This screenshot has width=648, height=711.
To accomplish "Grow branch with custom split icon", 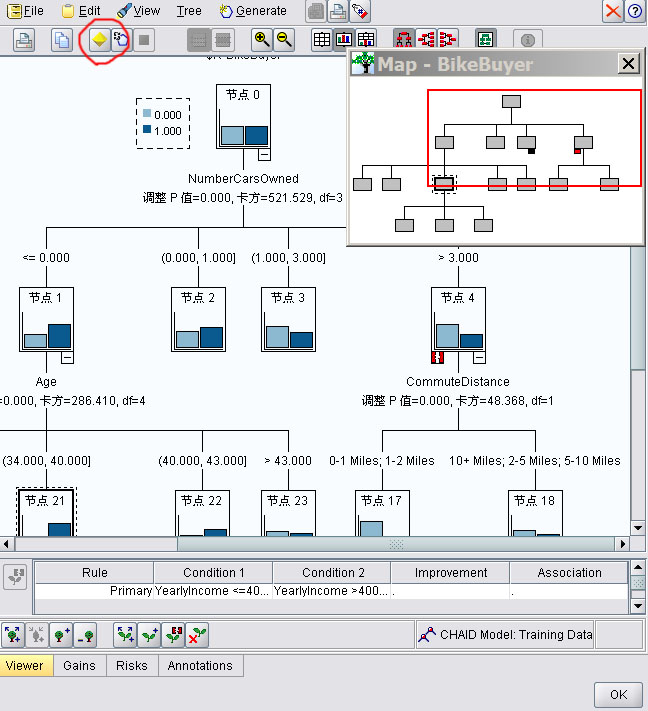I will tap(173, 634).
